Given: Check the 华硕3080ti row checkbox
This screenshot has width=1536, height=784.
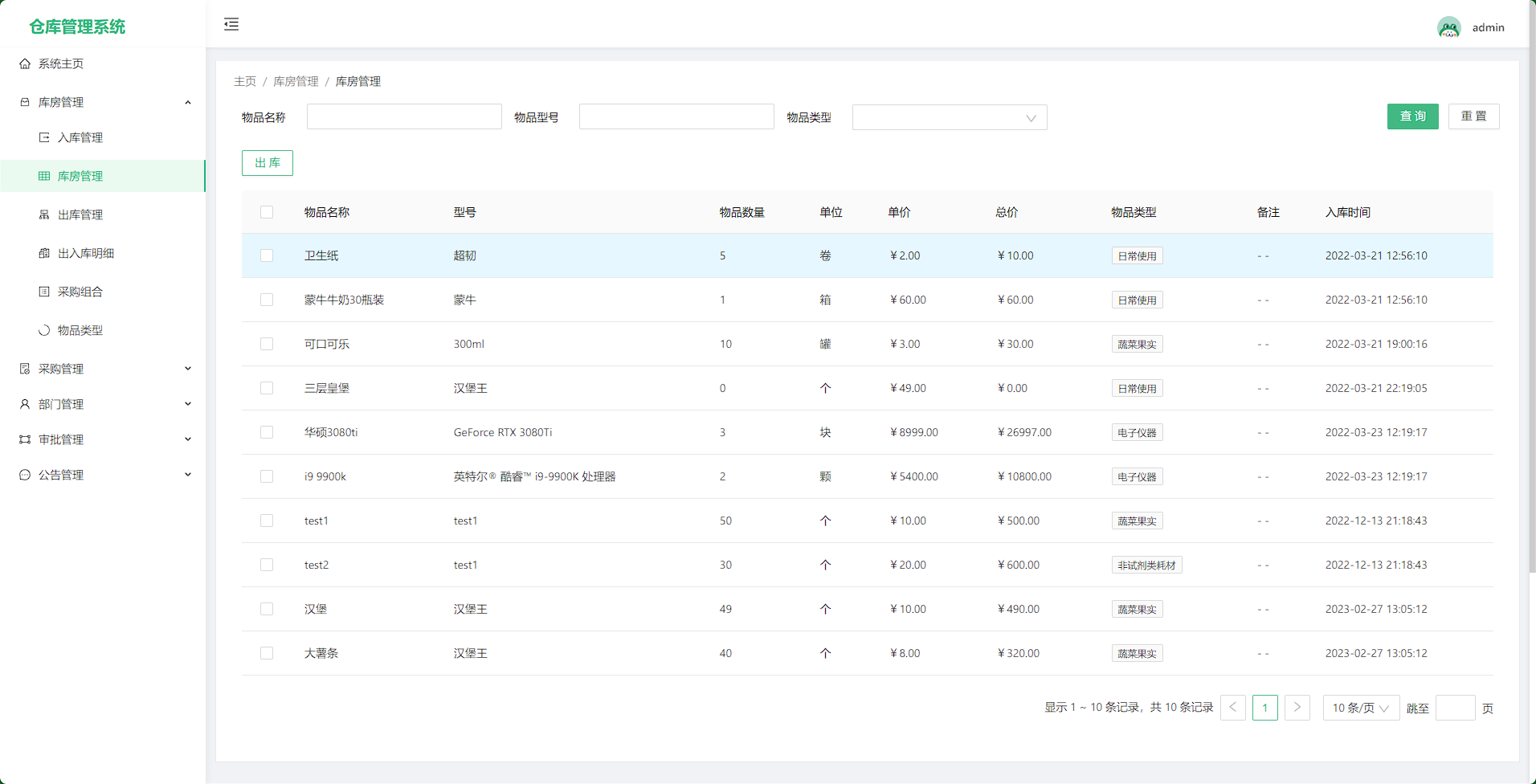Looking at the screenshot, I should point(267,432).
